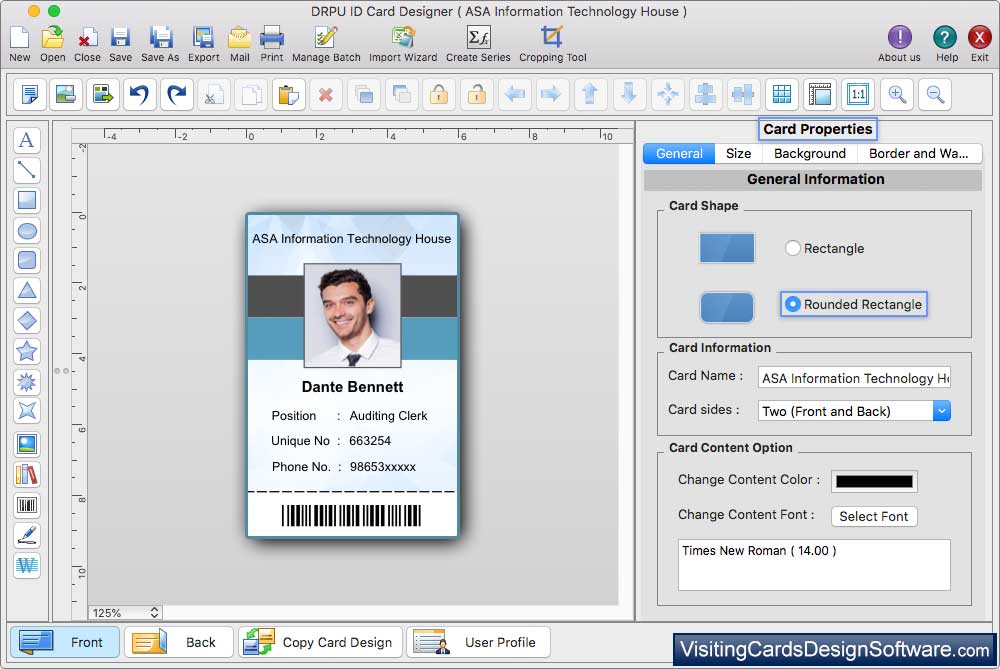Click the black Change Content Color swatch
The image size is (1000, 669).
coord(874,482)
